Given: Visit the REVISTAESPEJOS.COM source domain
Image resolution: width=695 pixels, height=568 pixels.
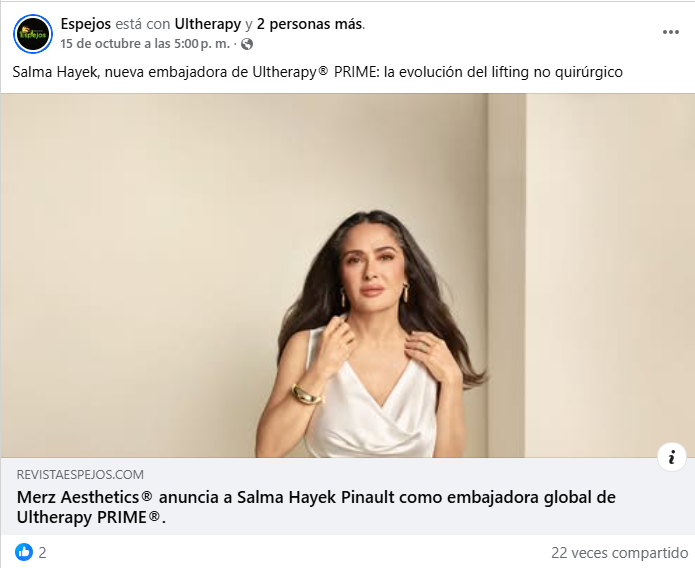Looking at the screenshot, I should pyautogui.click(x=80, y=474).
